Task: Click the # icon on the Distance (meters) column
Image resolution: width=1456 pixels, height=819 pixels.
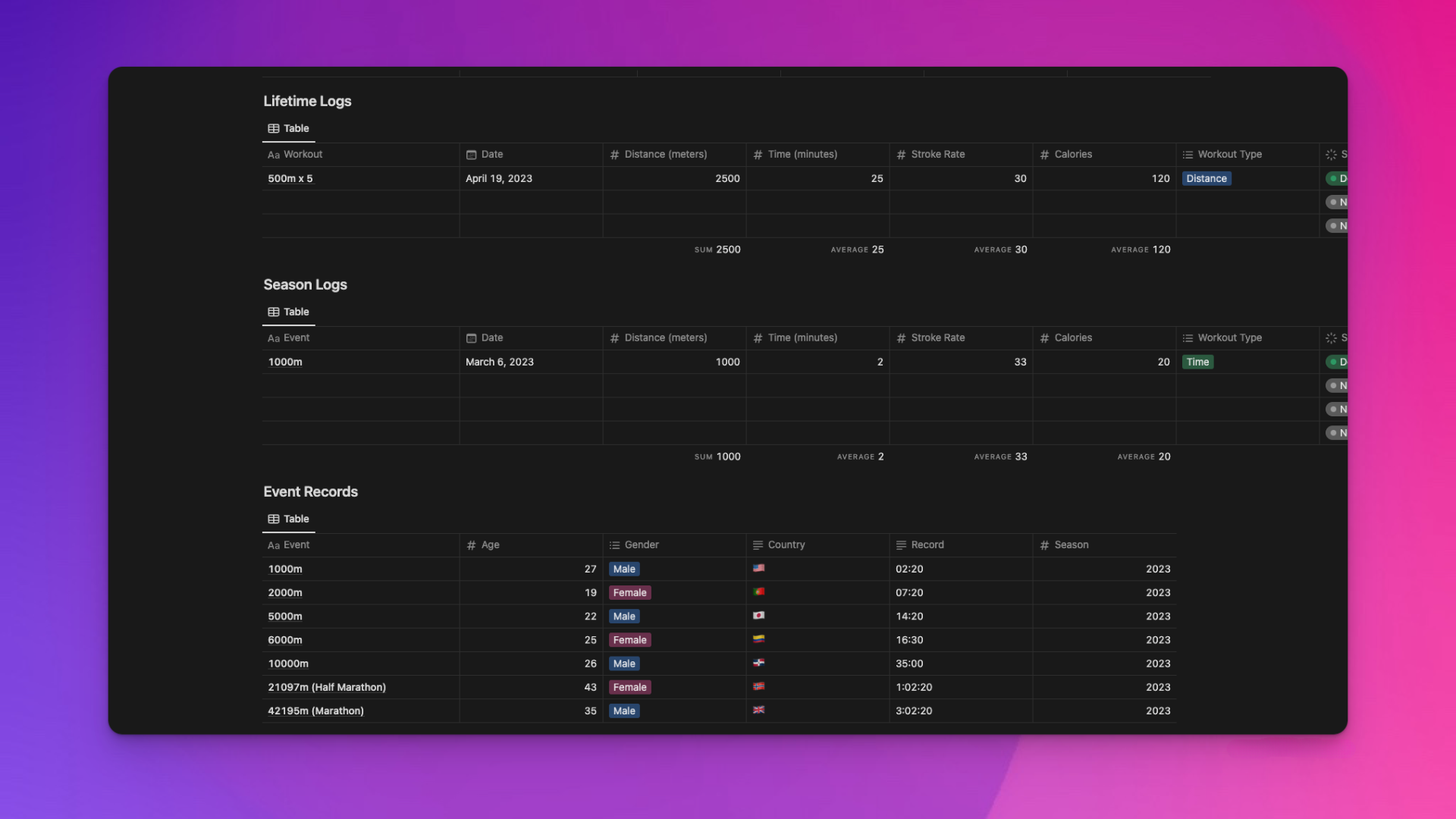Action: pos(615,155)
